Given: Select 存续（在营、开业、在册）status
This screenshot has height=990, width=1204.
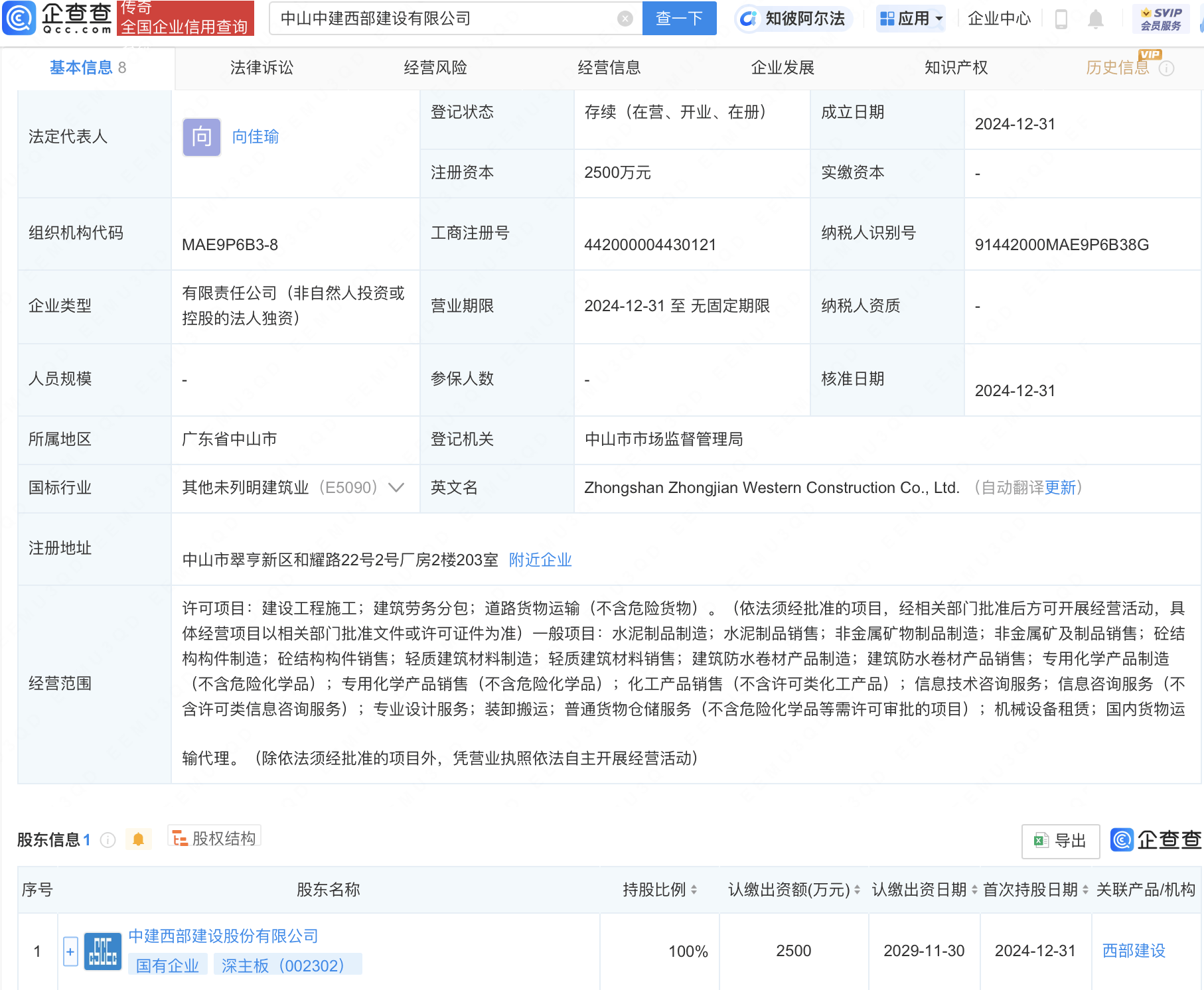Looking at the screenshot, I should (675, 112).
